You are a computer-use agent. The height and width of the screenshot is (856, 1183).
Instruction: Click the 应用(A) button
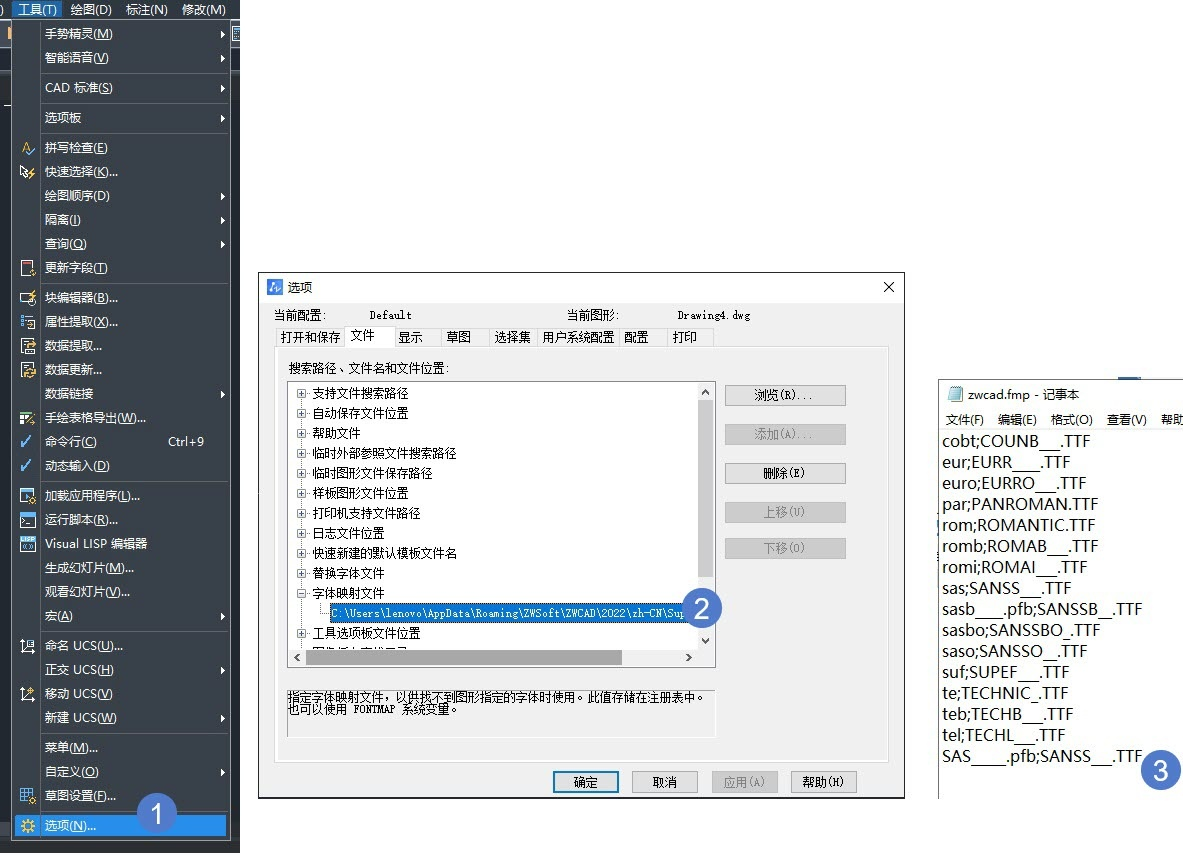coord(744,782)
